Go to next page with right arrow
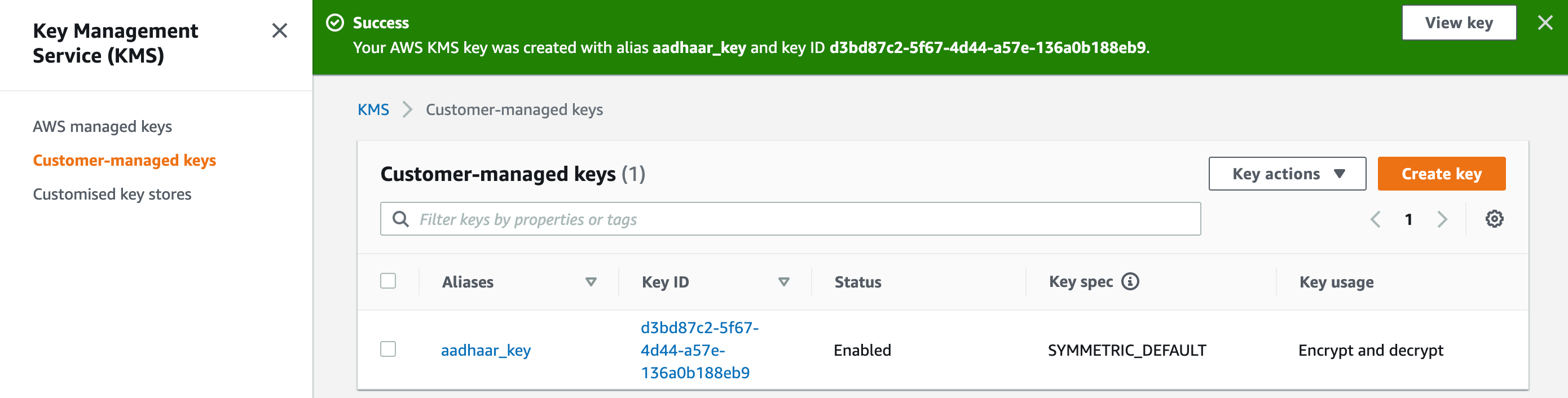The width and height of the screenshot is (1568, 398). [1442, 219]
